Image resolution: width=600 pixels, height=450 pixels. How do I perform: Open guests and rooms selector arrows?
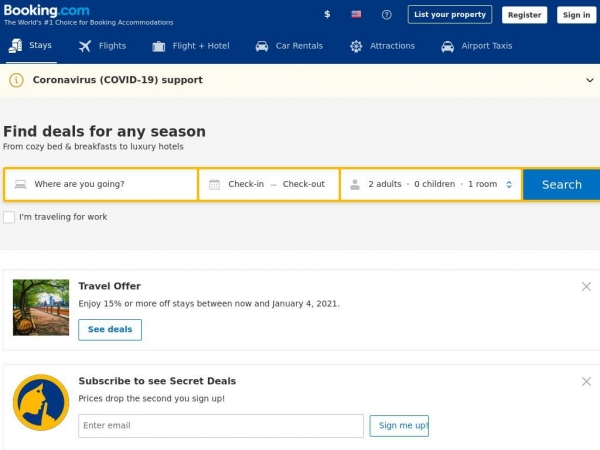tap(509, 184)
